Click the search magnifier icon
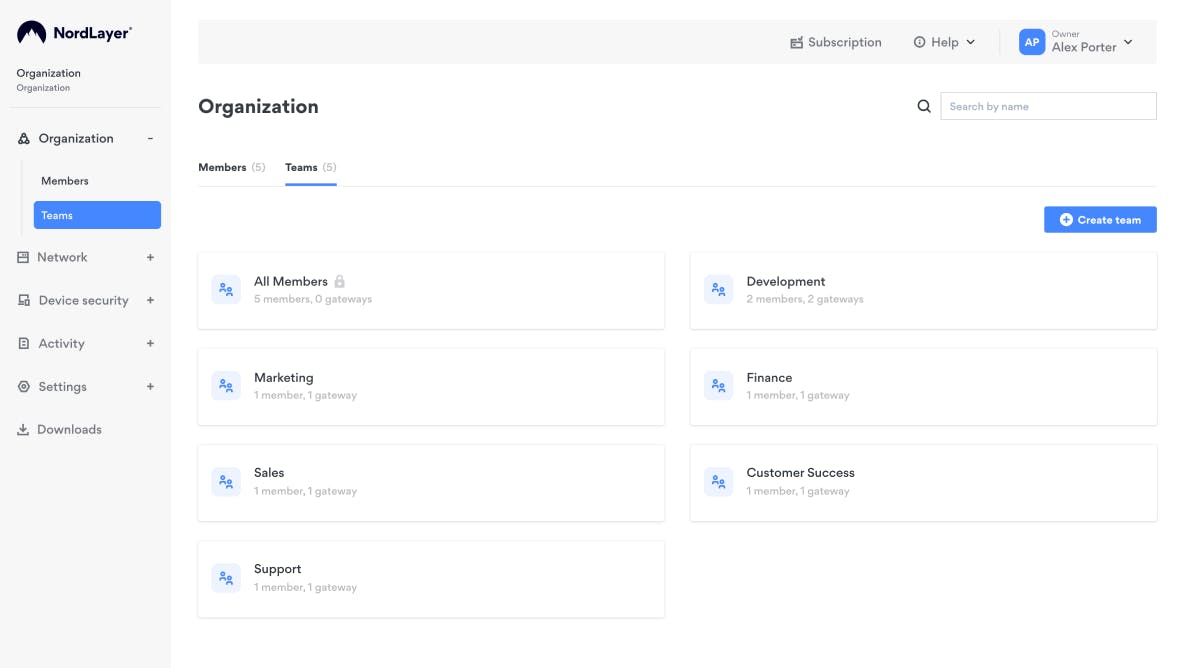Screen dimensions: 1184x668 (924, 106)
